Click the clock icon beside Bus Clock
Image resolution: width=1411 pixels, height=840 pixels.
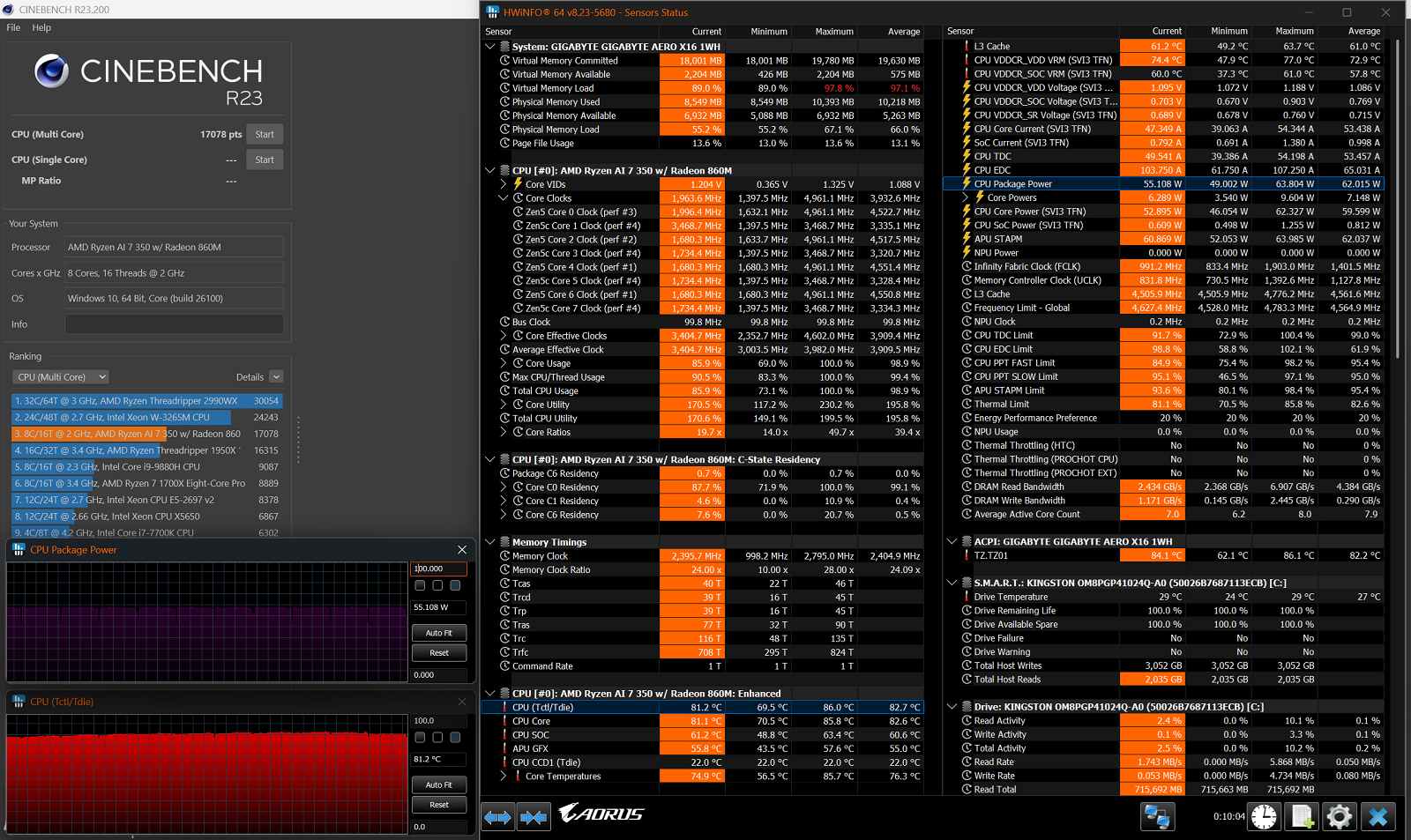[x=505, y=322]
